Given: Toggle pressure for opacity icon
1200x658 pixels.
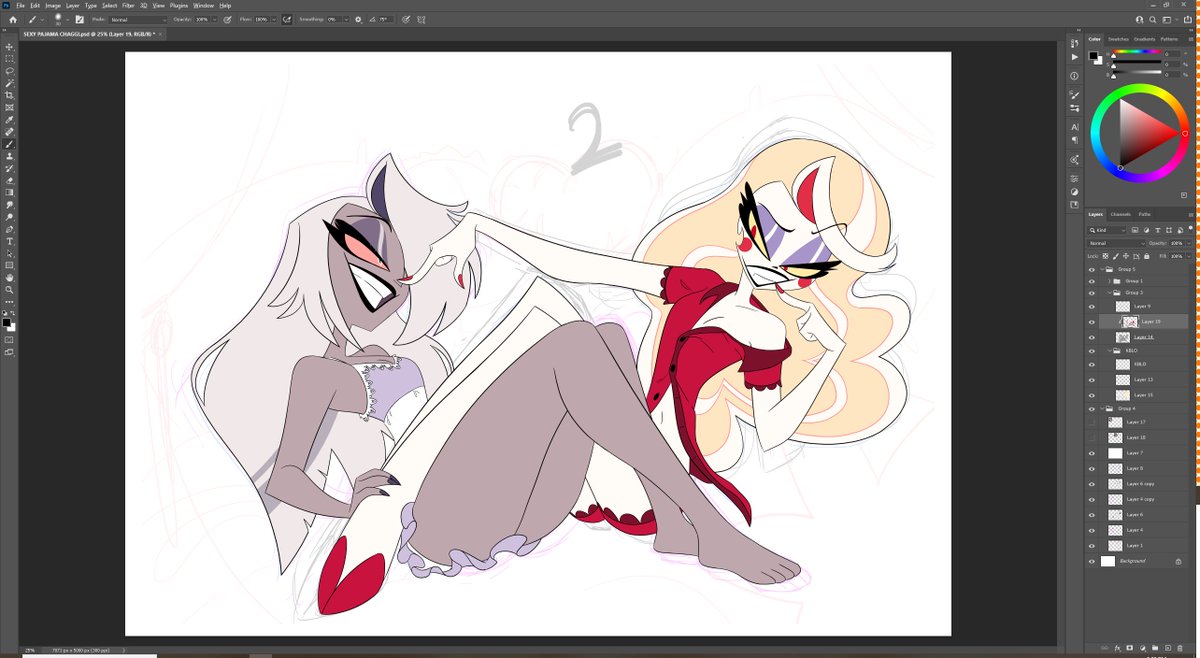Looking at the screenshot, I should 229,19.
